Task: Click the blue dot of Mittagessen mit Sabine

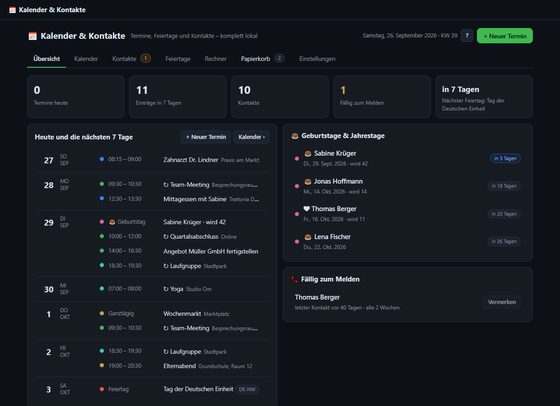Action: (x=102, y=198)
